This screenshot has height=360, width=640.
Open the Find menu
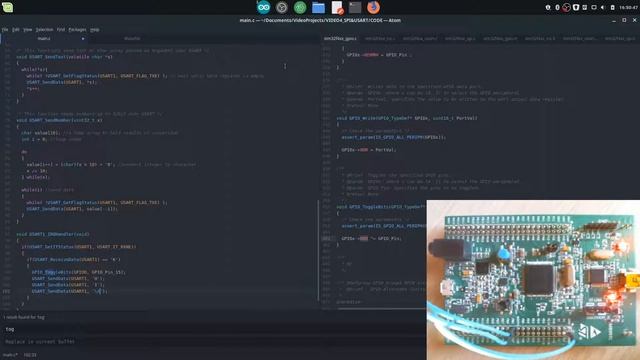point(61,29)
